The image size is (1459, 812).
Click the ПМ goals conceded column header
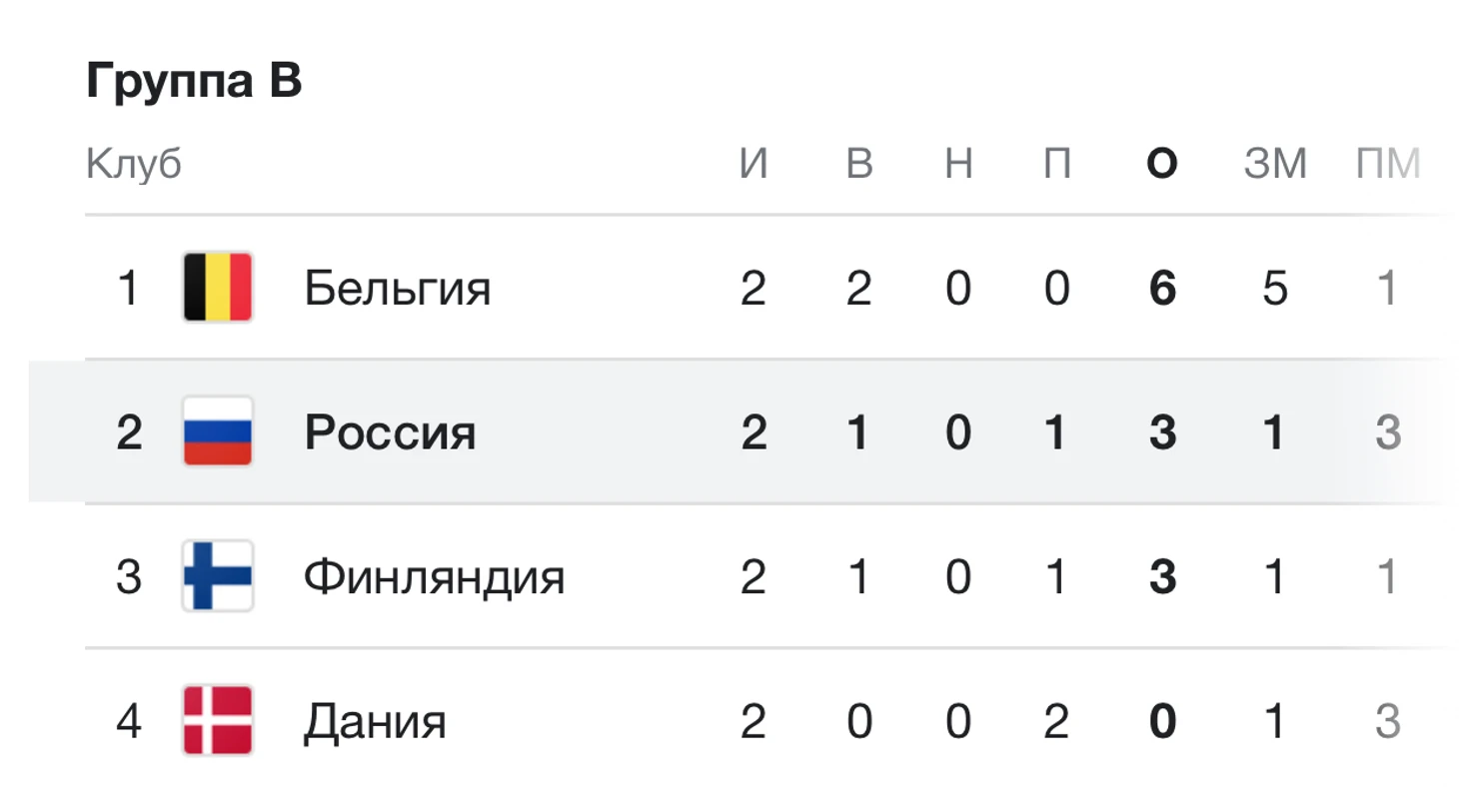1388,163
